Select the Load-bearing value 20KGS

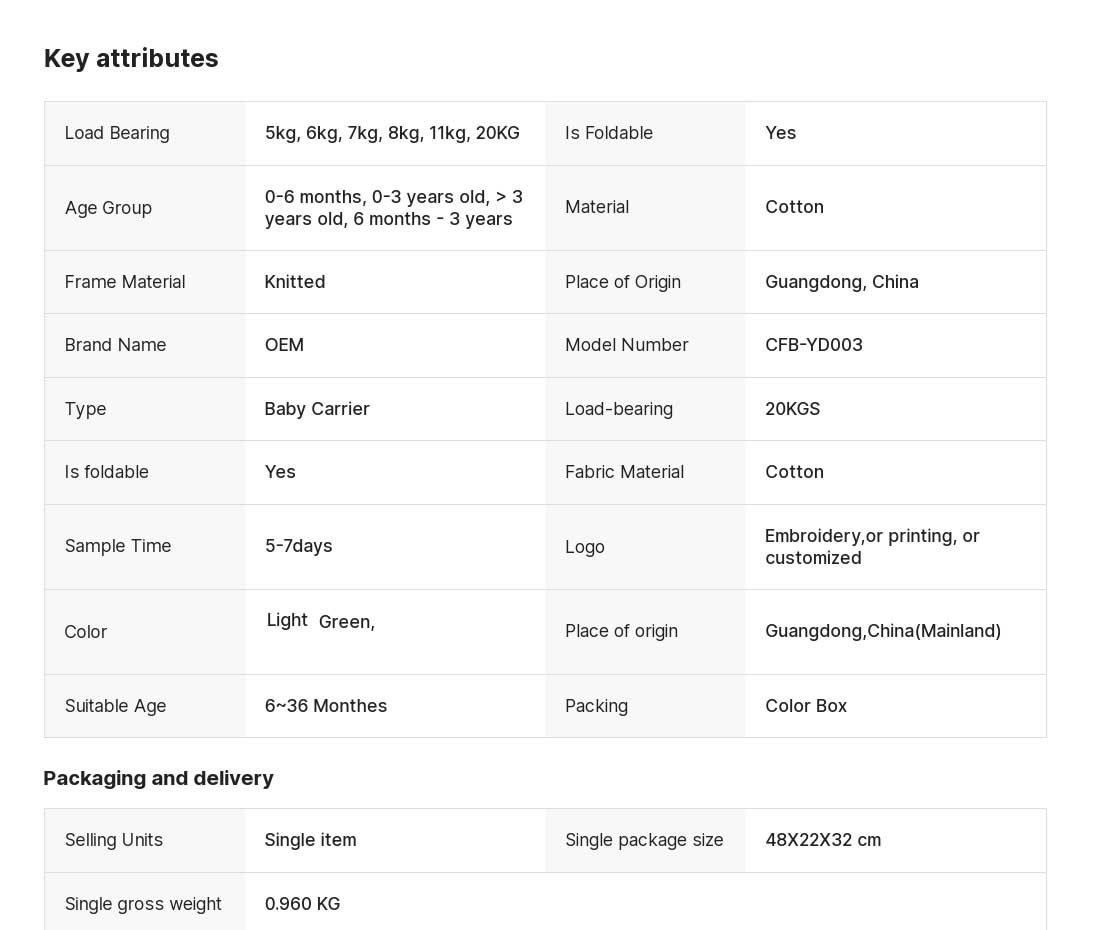pos(793,409)
